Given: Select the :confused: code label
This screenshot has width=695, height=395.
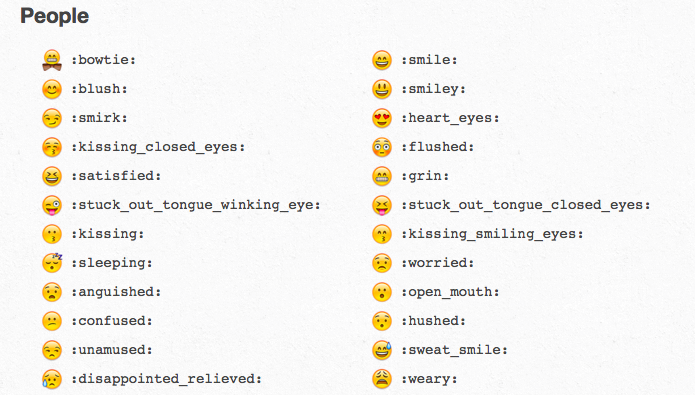Looking at the screenshot, I should pyautogui.click(x=112, y=321).
